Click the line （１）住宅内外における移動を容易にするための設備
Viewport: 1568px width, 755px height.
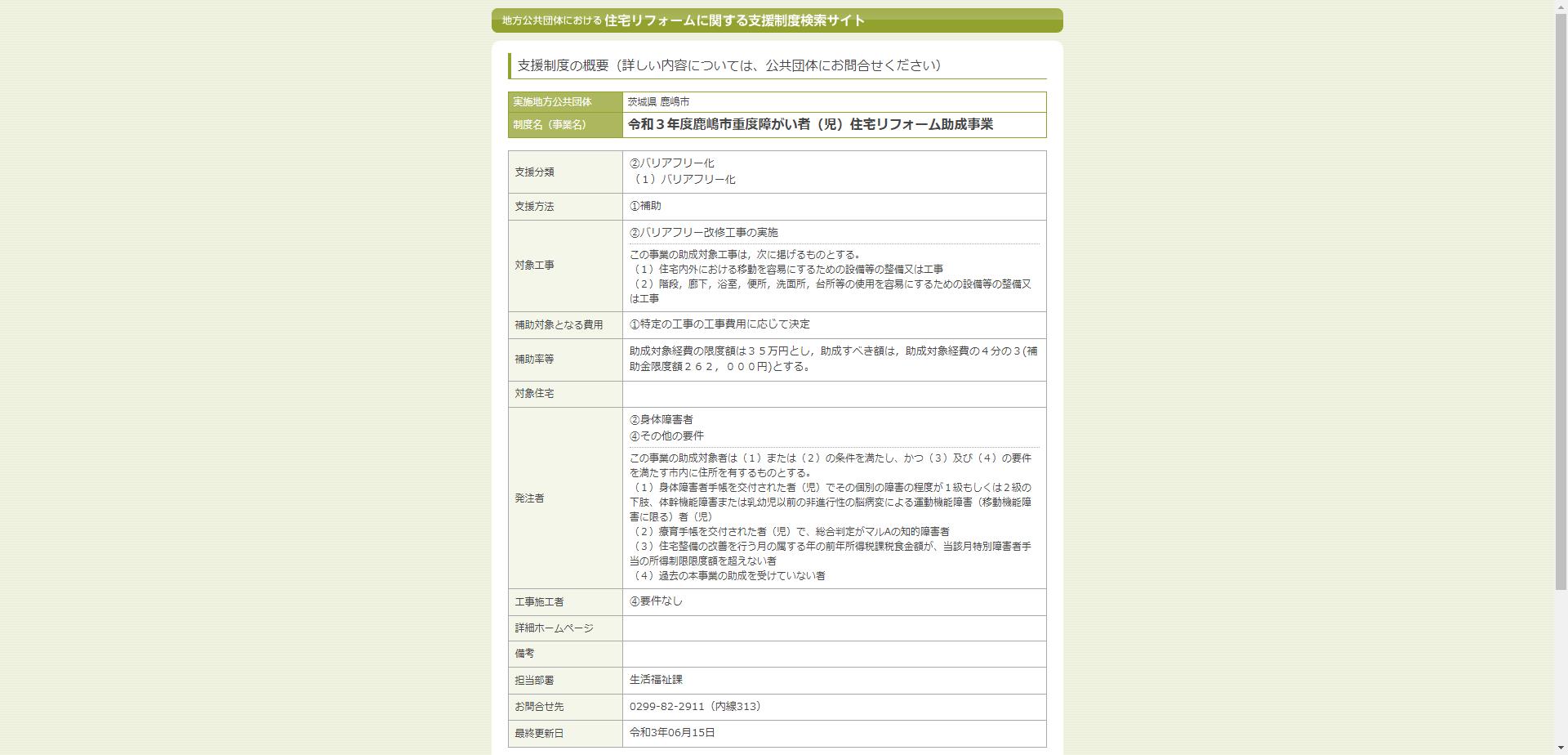(x=786, y=270)
